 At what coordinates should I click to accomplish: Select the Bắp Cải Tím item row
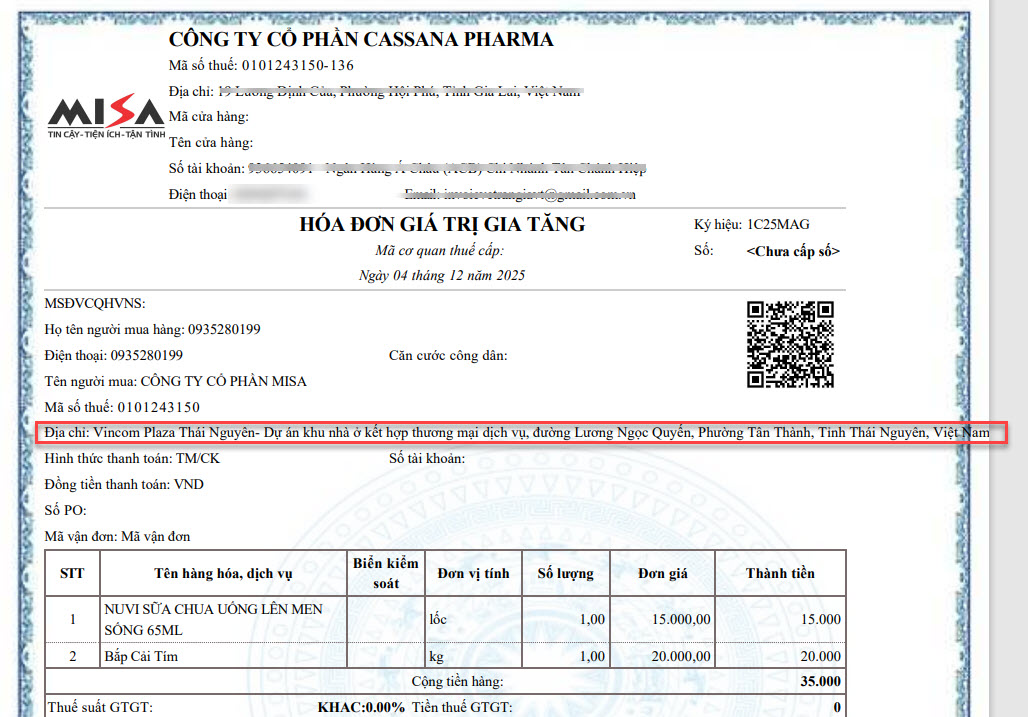pyautogui.click(x=139, y=656)
